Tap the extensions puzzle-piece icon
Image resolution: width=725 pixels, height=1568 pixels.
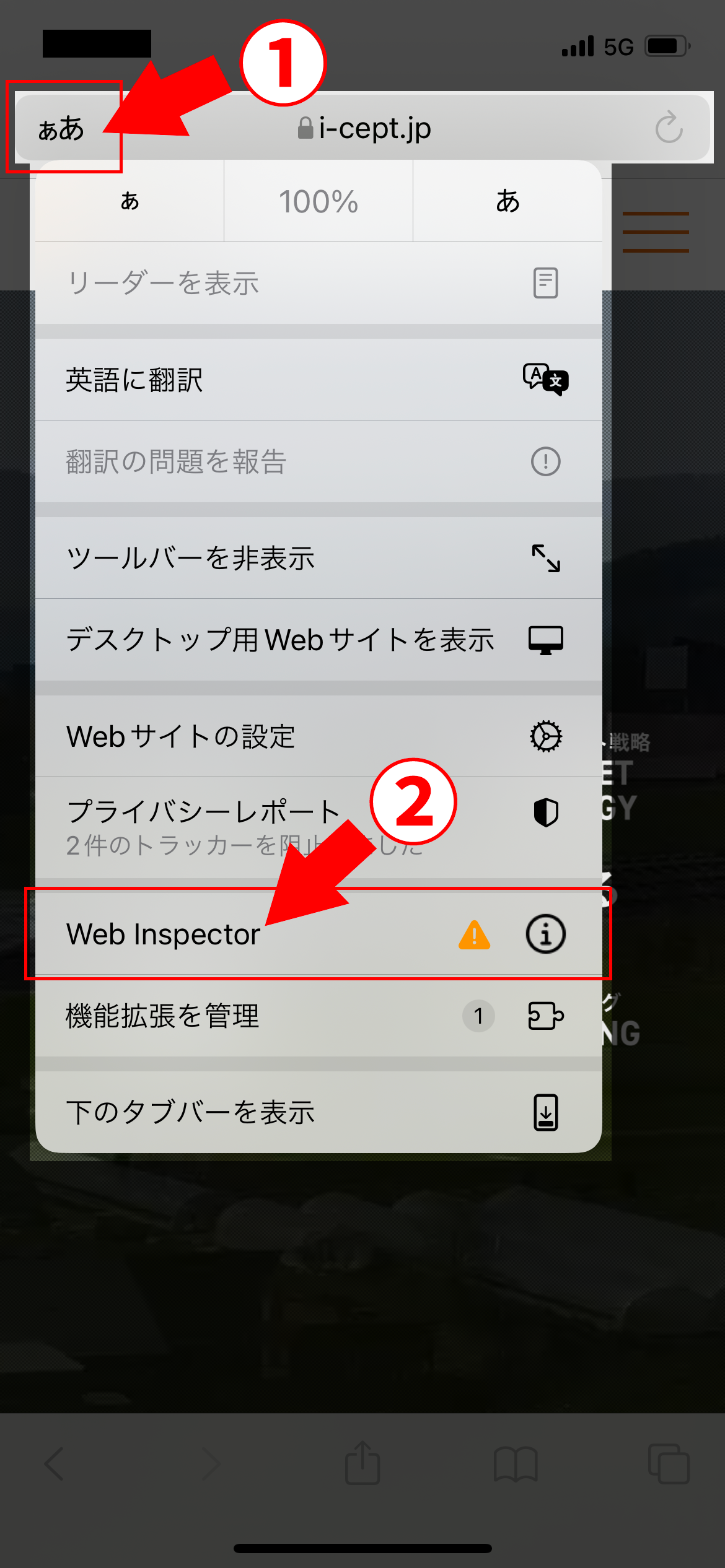tap(546, 1016)
